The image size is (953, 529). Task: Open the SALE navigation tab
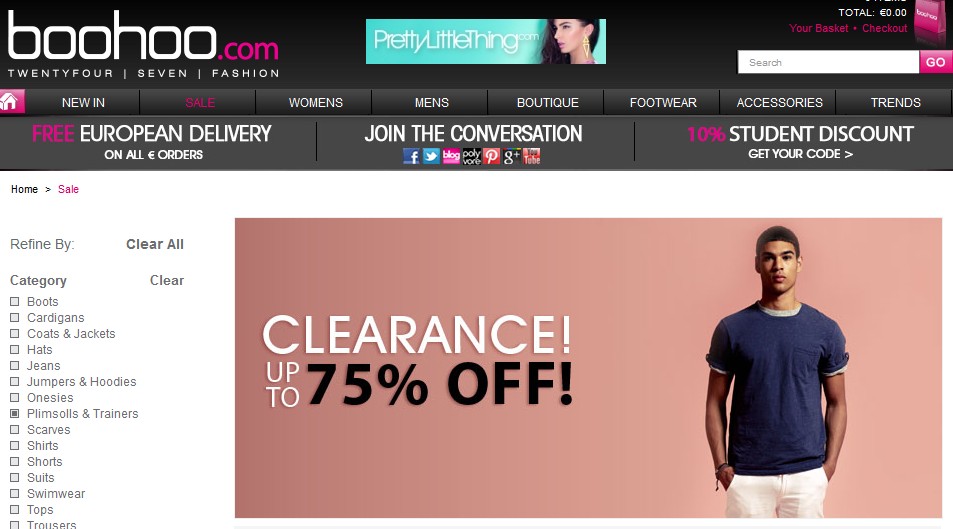[200, 103]
